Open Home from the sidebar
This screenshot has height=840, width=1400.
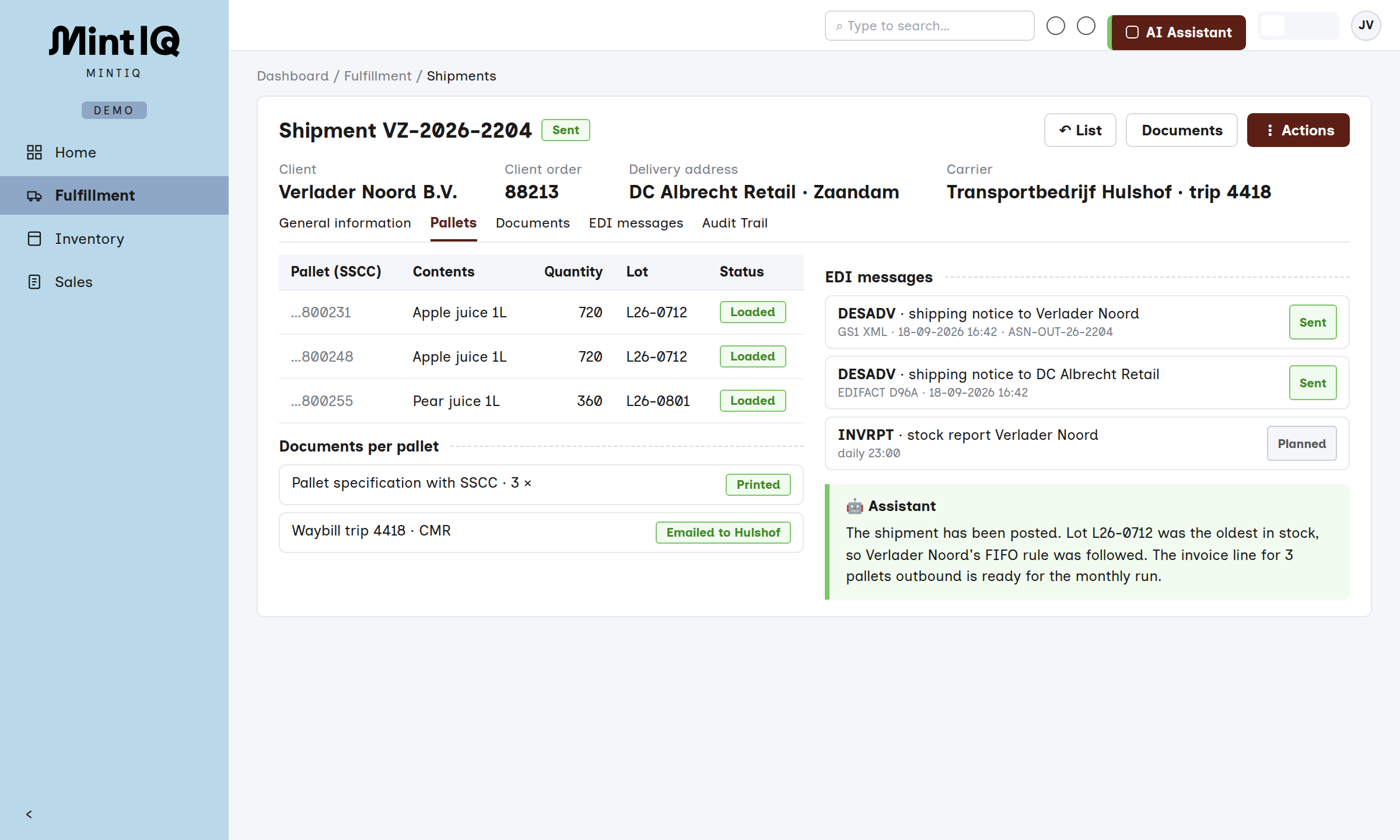[114, 152]
